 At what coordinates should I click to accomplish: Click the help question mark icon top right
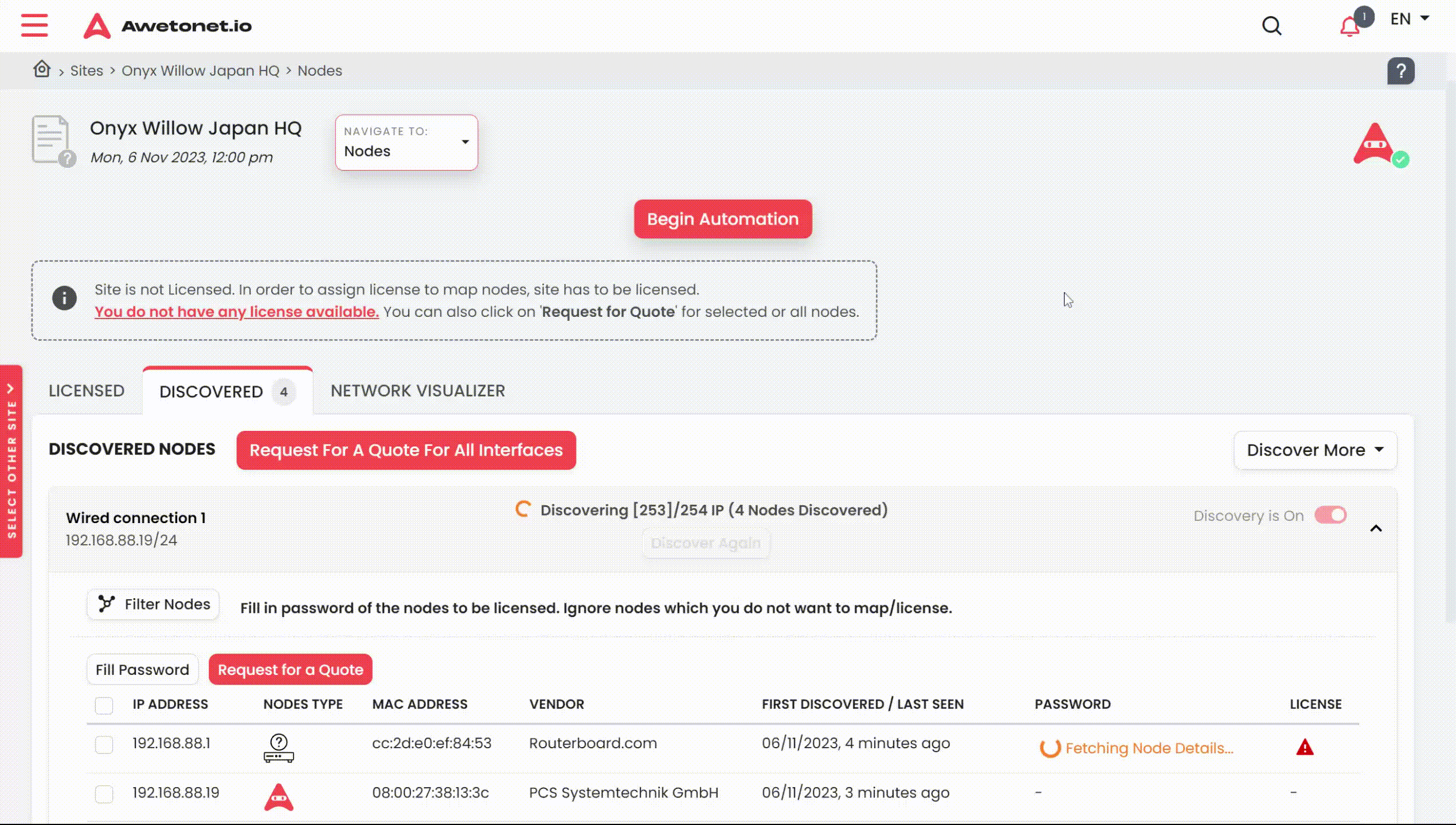tap(1400, 71)
